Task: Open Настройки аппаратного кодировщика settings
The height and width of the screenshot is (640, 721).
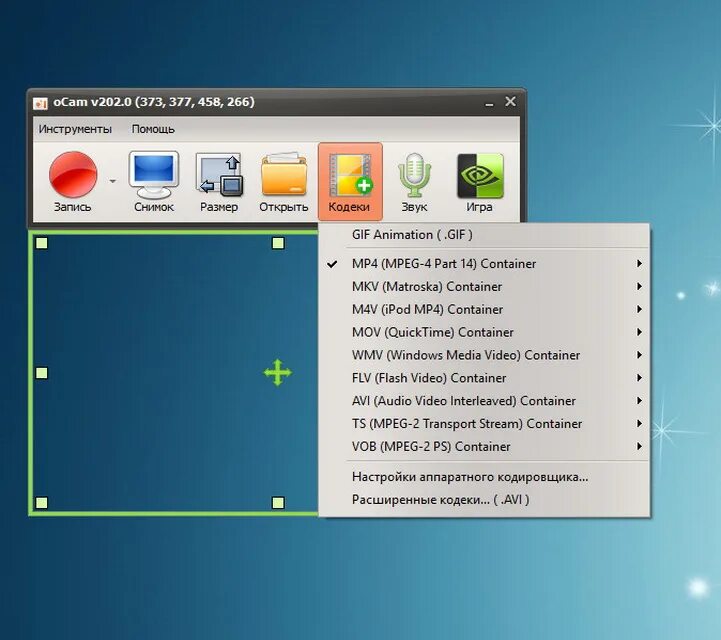Action: [x=484, y=477]
